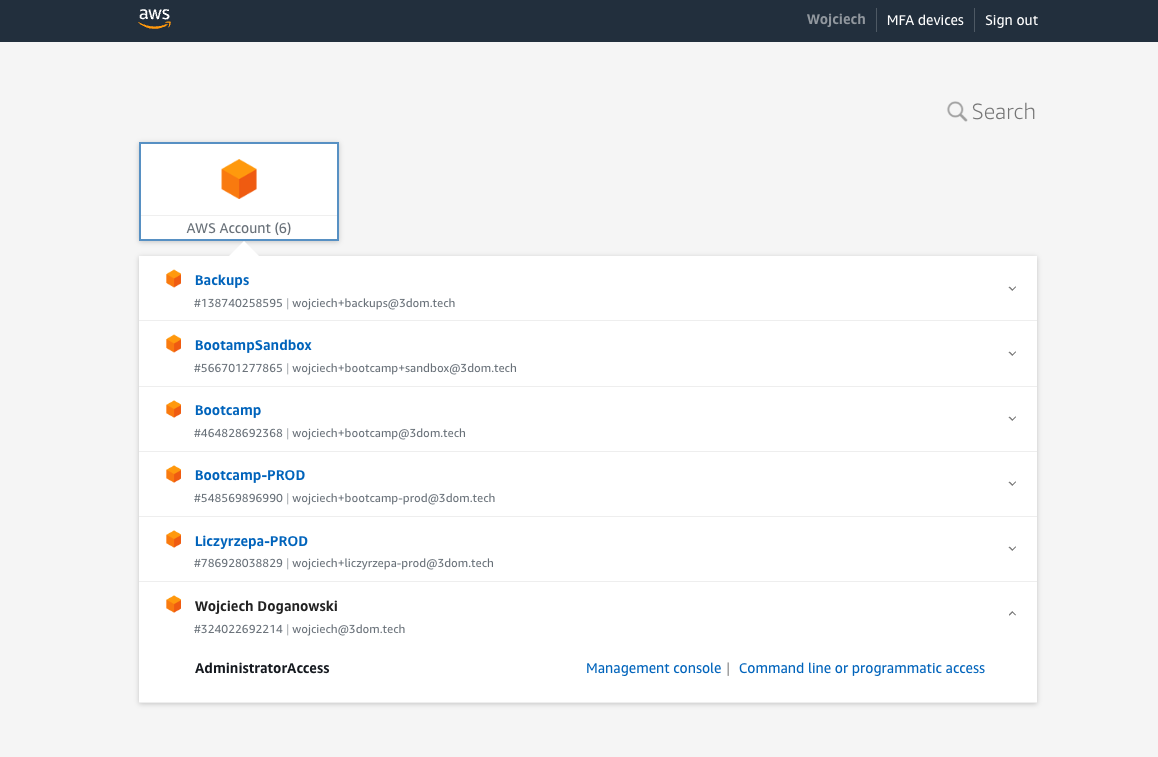Click email wojciech+bootcamp+sandbox@3dom.tech
The image size is (1158, 757).
tap(404, 368)
